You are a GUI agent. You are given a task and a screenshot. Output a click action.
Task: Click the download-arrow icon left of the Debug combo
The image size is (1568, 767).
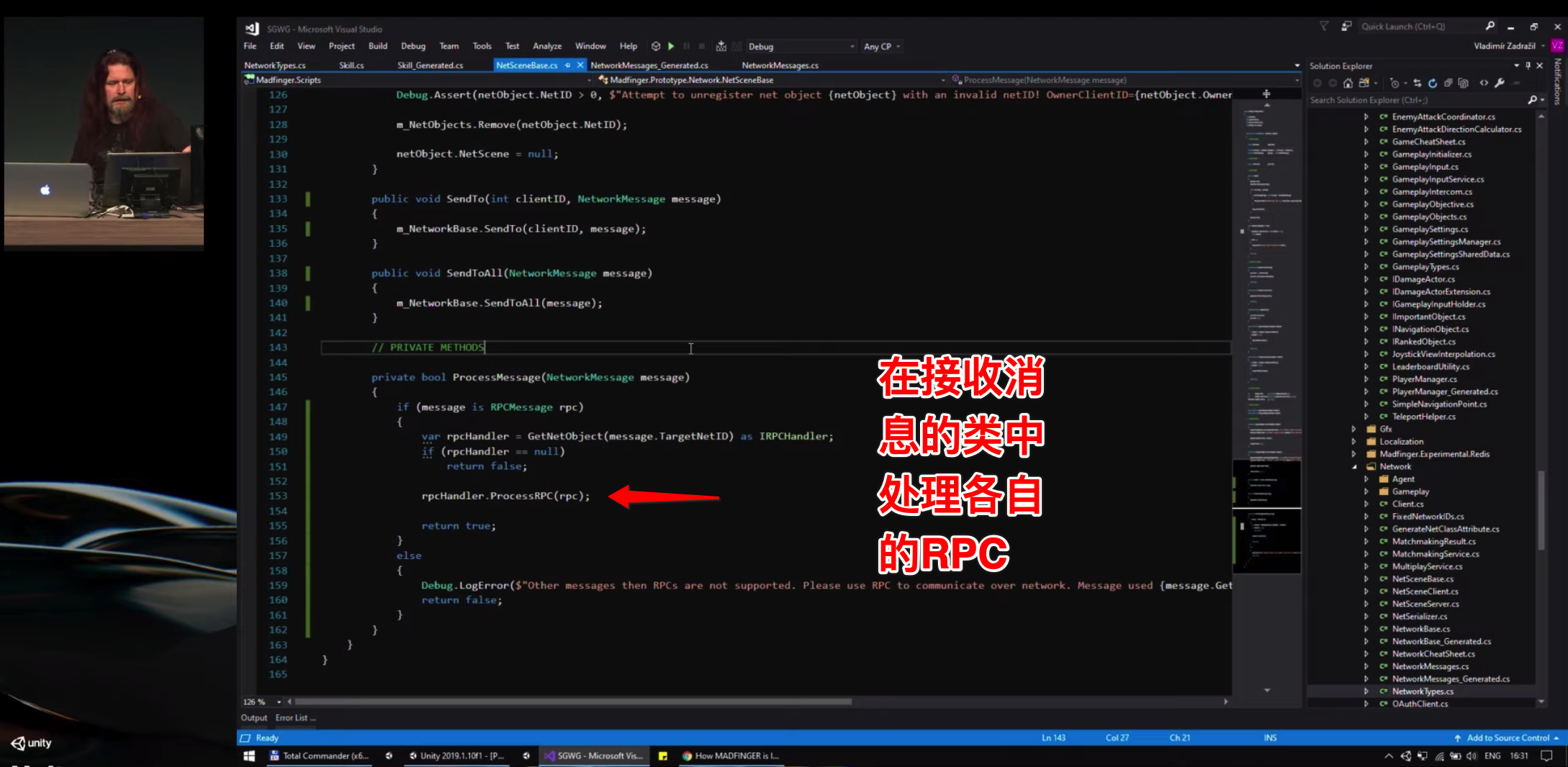coord(721,46)
